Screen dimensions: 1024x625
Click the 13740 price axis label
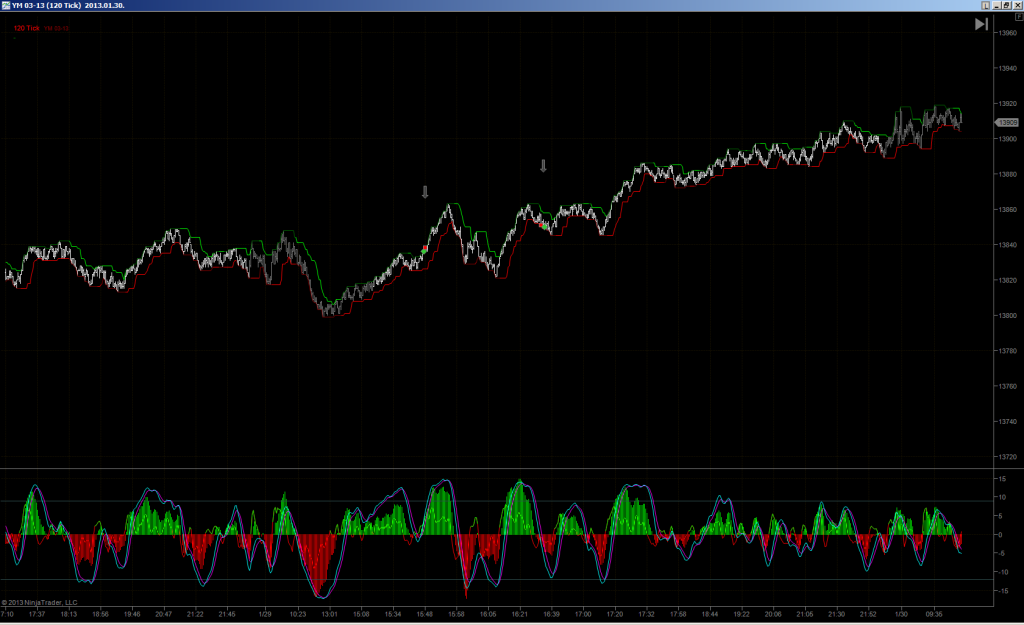coord(1008,421)
